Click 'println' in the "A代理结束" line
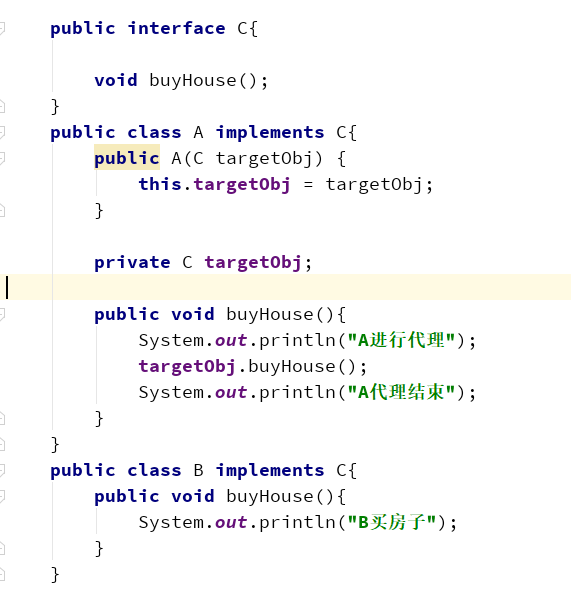Screen dimensions: 571x601 (x=297, y=393)
